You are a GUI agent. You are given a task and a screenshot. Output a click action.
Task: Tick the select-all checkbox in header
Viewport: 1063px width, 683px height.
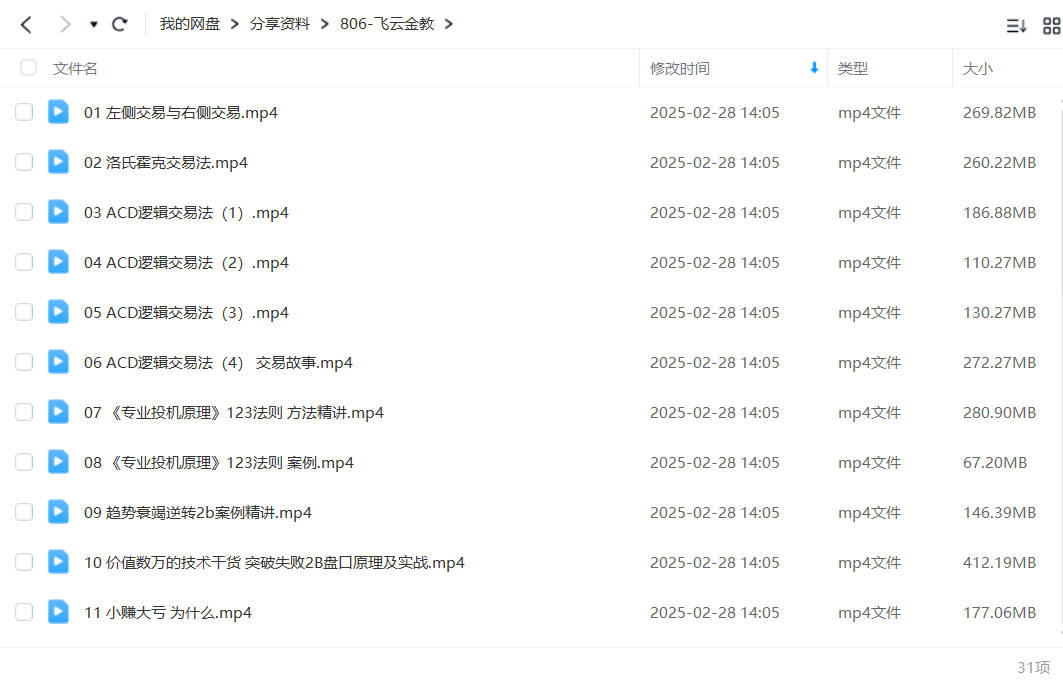[28, 68]
